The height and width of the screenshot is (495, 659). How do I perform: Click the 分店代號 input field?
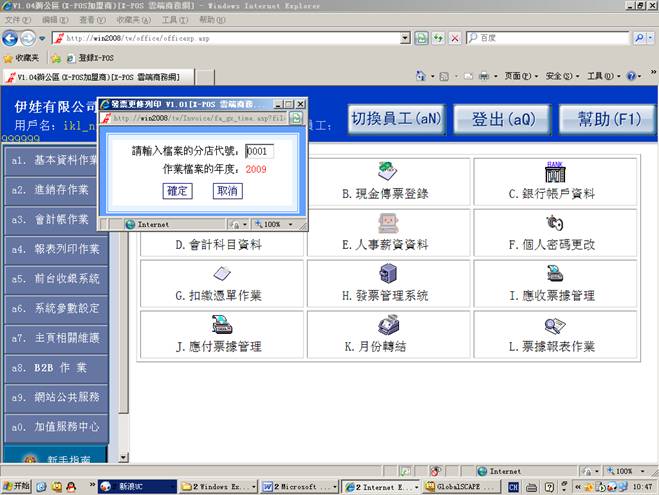pyautogui.click(x=258, y=151)
